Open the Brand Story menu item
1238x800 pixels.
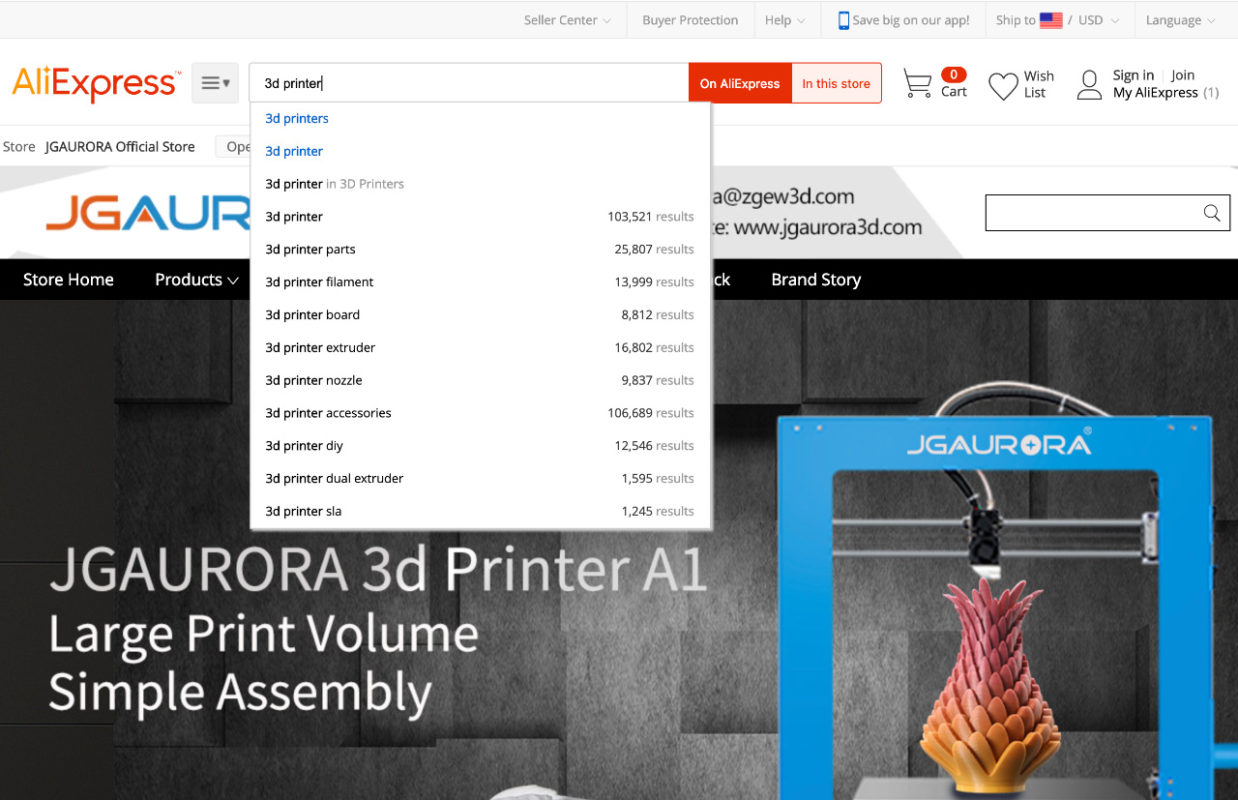pos(815,280)
